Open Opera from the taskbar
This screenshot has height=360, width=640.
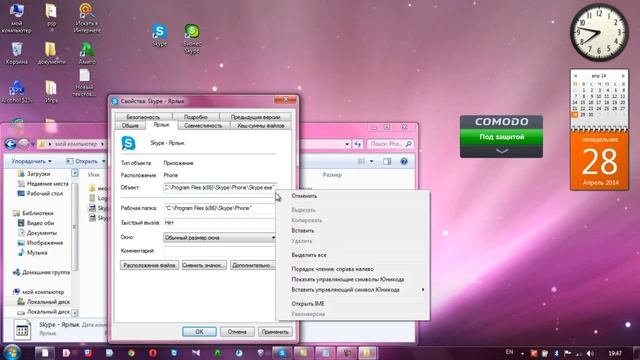(x=153, y=353)
